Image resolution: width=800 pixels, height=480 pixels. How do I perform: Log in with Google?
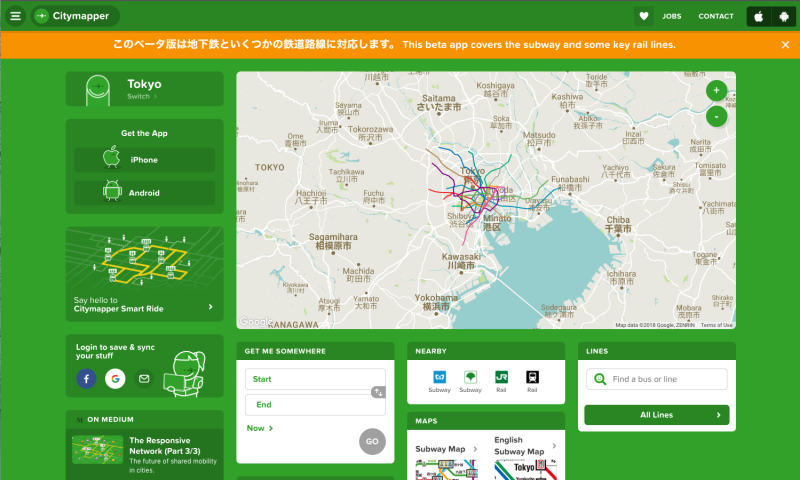click(x=115, y=378)
